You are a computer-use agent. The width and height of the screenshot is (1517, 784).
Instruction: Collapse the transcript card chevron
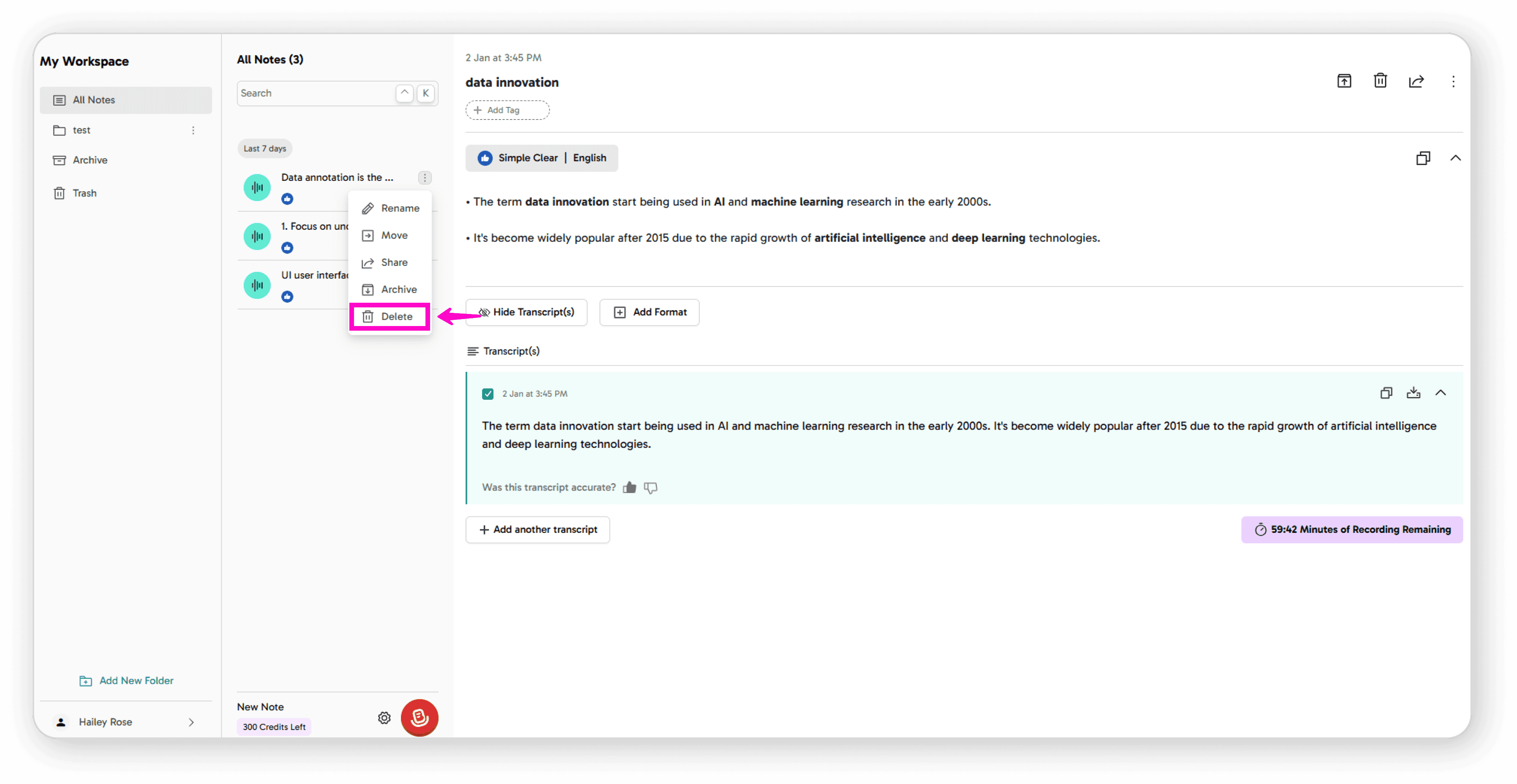coord(1441,393)
